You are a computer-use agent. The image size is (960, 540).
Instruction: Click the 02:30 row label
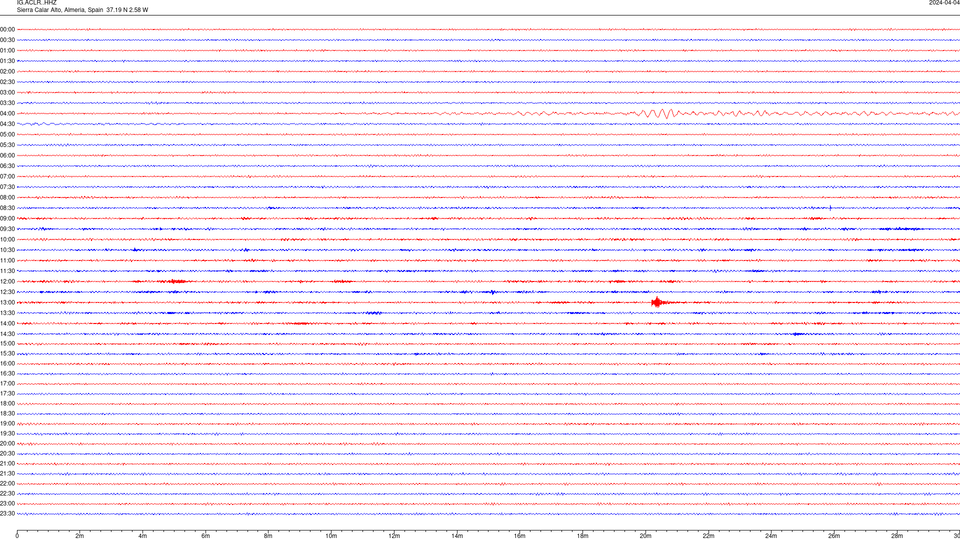click(7, 82)
